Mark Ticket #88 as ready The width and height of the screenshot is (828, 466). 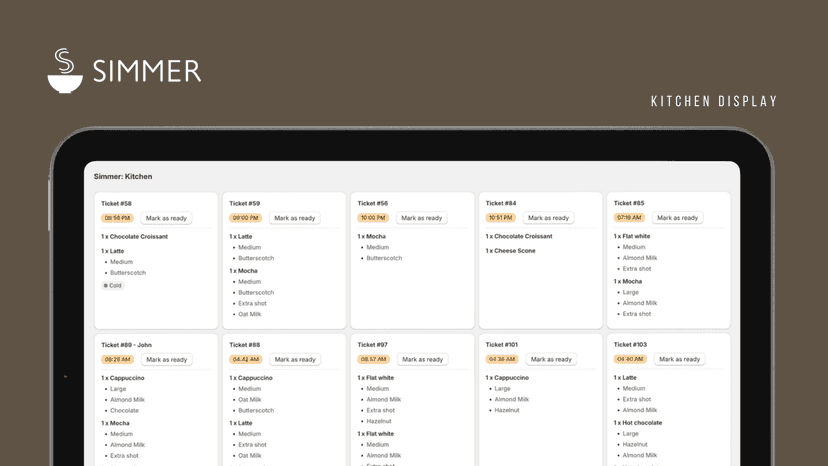tap(295, 359)
